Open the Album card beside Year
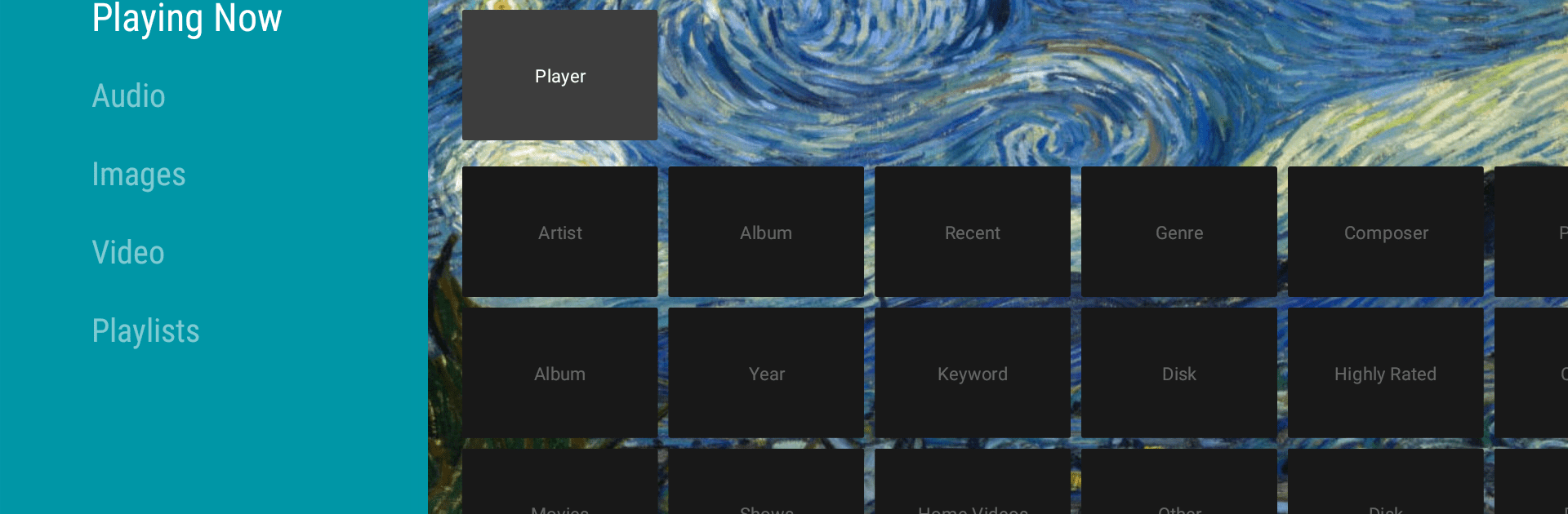The width and height of the screenshot is (1568, 514). pos(559,373)
